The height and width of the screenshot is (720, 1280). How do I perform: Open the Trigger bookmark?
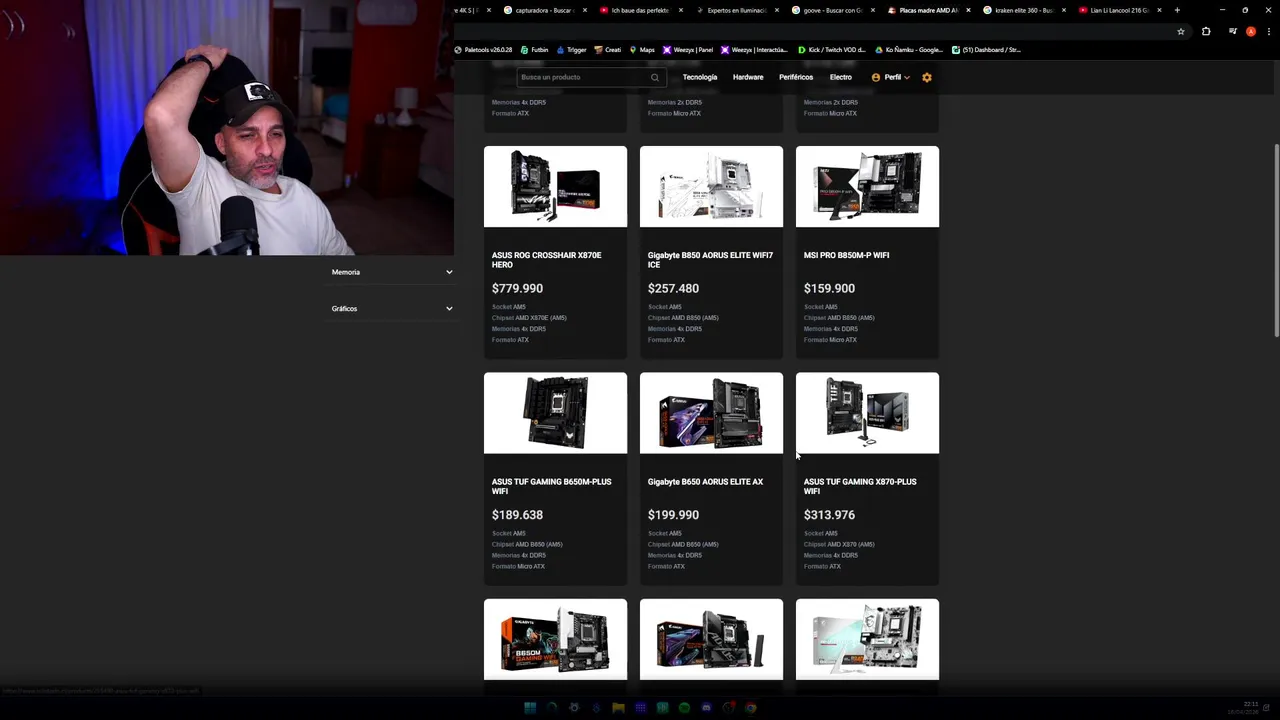[x=571, y=49]
